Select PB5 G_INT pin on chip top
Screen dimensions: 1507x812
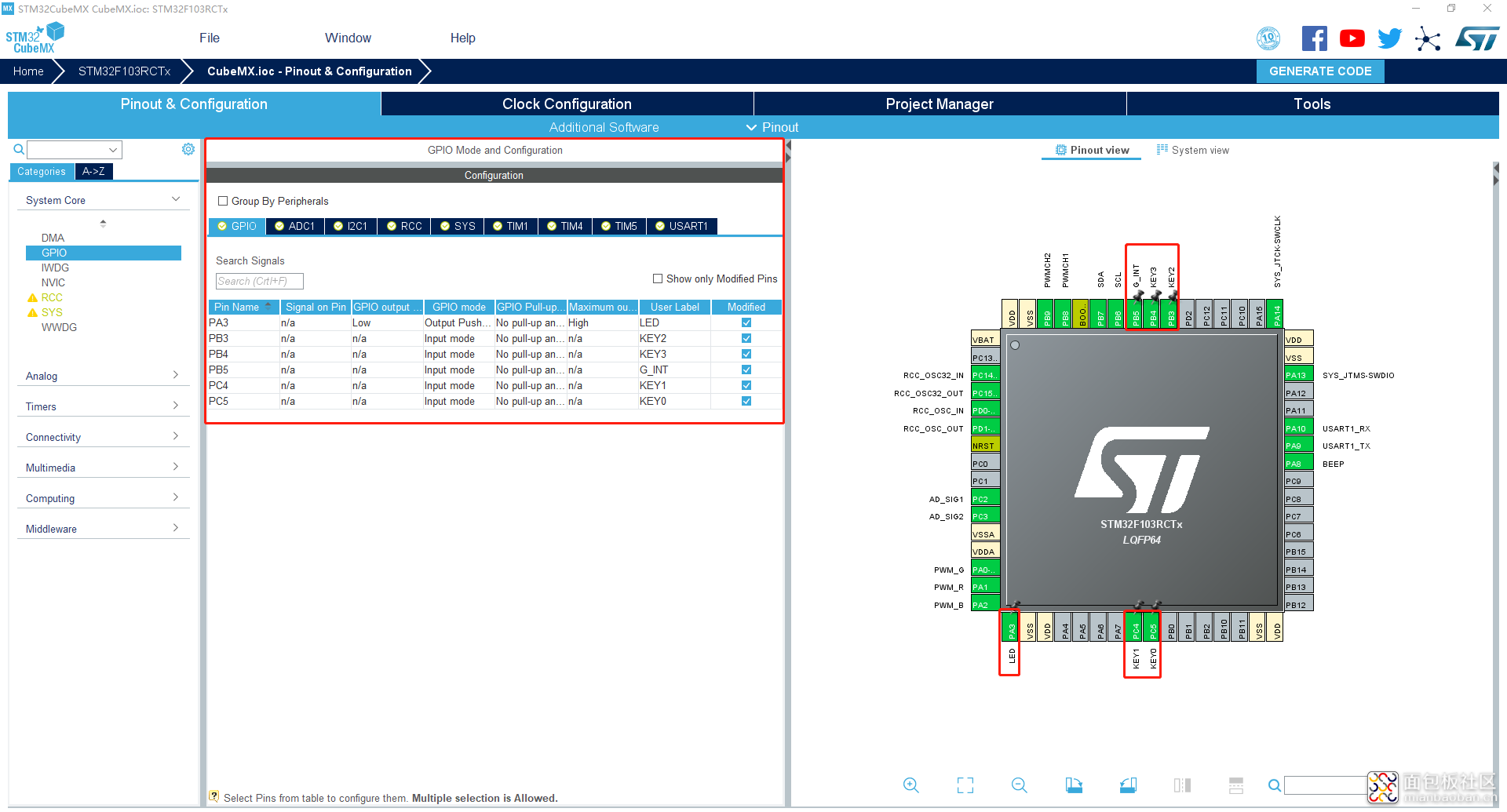pos(1135,314)
